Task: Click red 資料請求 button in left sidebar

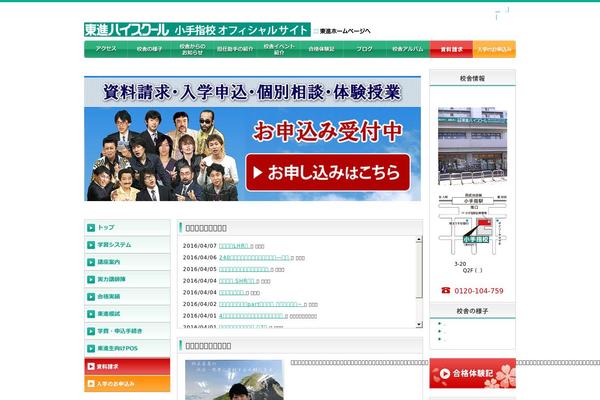Action: coord(127,366)
